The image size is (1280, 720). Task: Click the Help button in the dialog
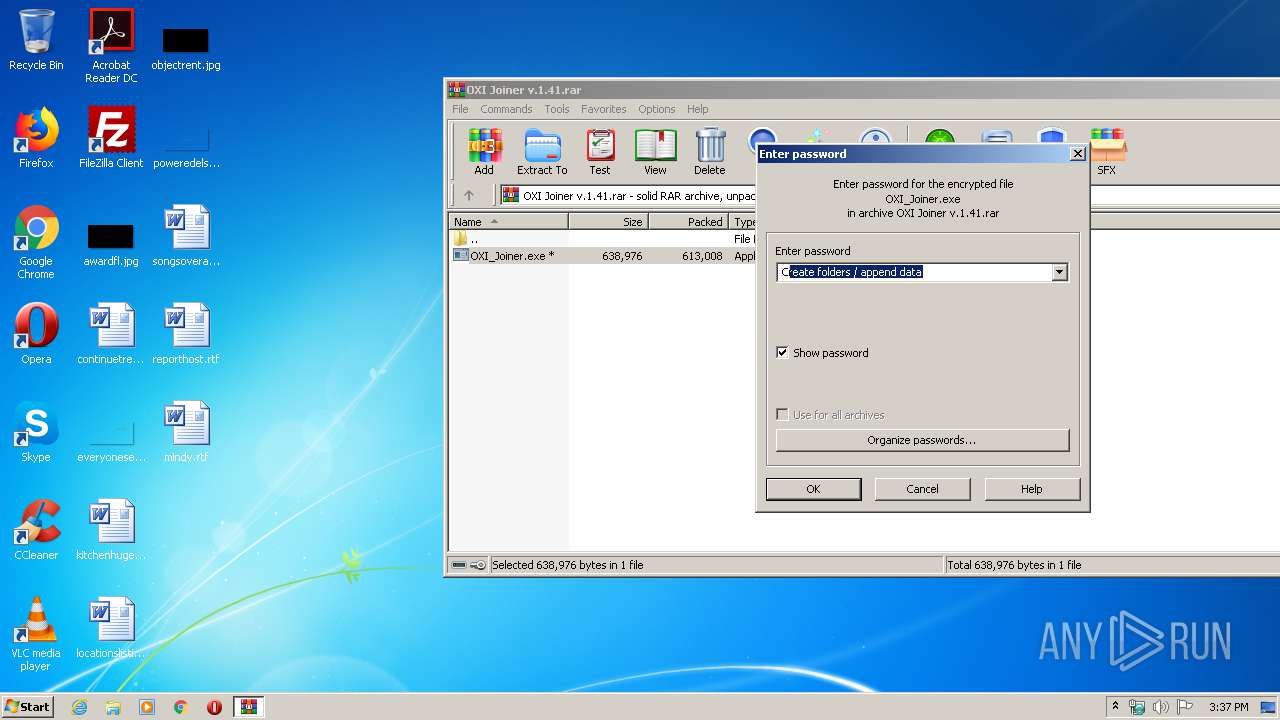[1032, 489]
